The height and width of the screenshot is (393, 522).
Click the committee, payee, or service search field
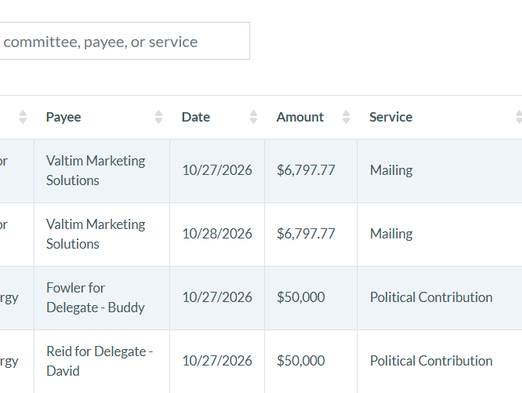pyautogui.click(x=124, y=41)
